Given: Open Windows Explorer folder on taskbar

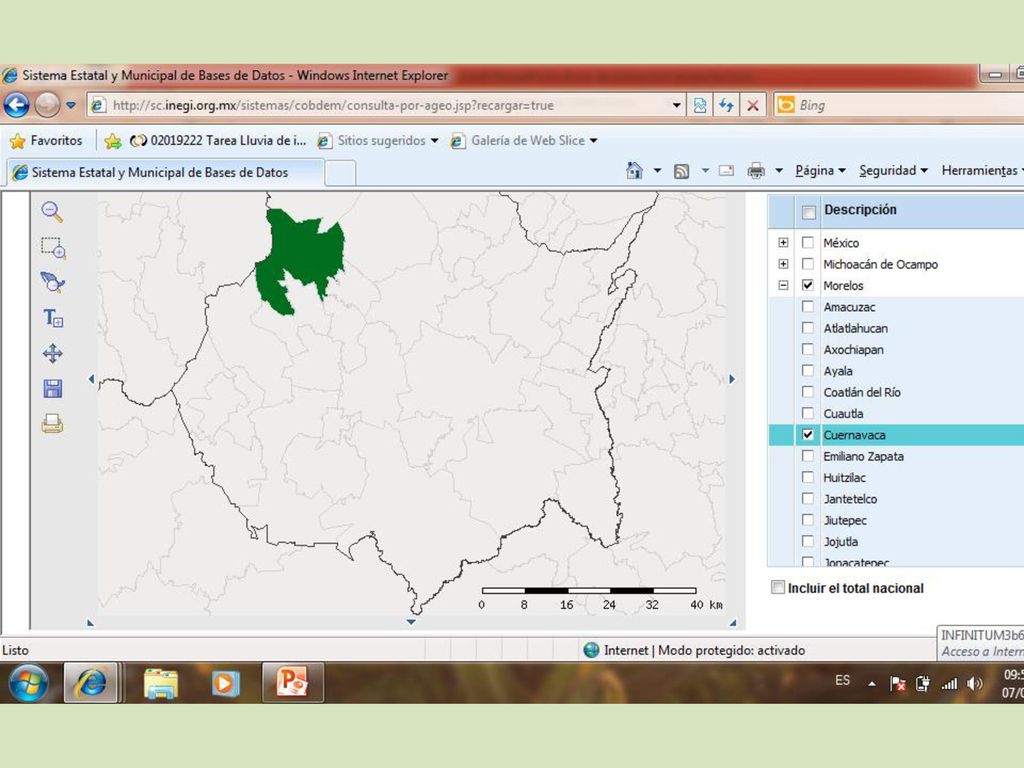Looking at the screenshot, I should coord(160,684).
